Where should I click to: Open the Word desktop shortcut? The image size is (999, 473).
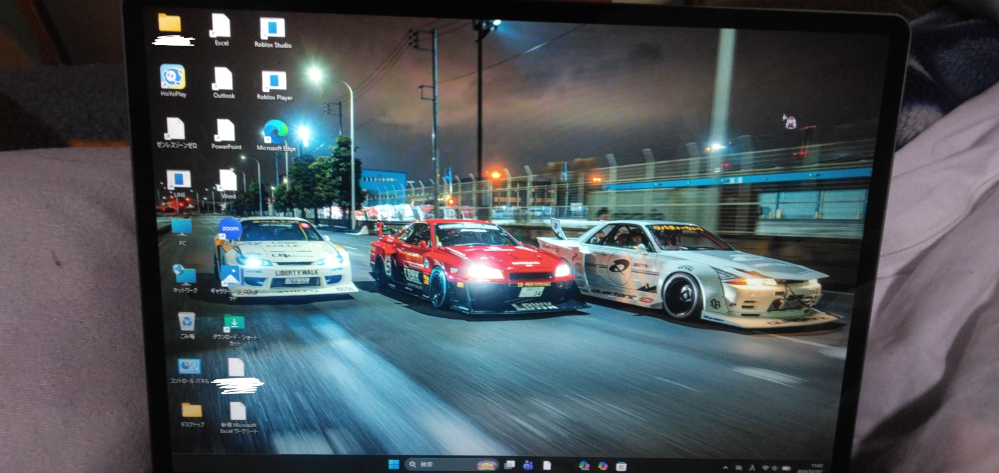(x=227, y=184)
